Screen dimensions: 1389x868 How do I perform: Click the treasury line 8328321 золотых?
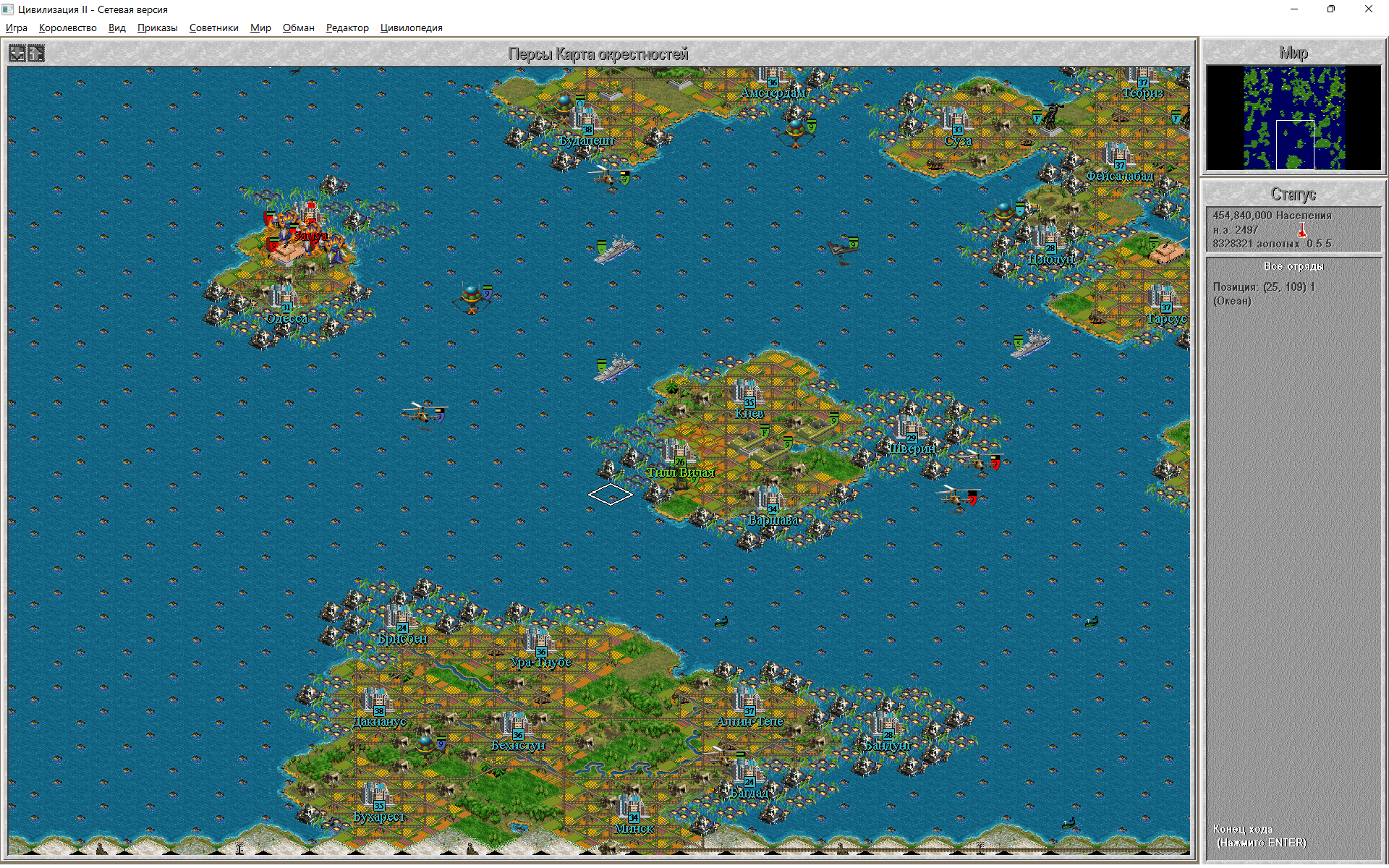pos(1256,244)
